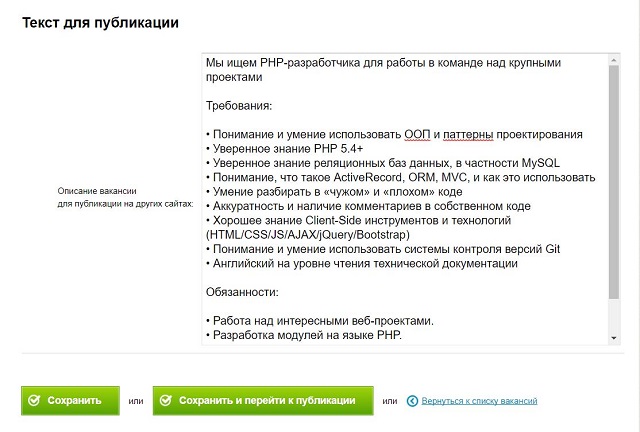Click the underlined word паттерны
640x432 pixels.
pyautogui.click(x=467, y=134)
